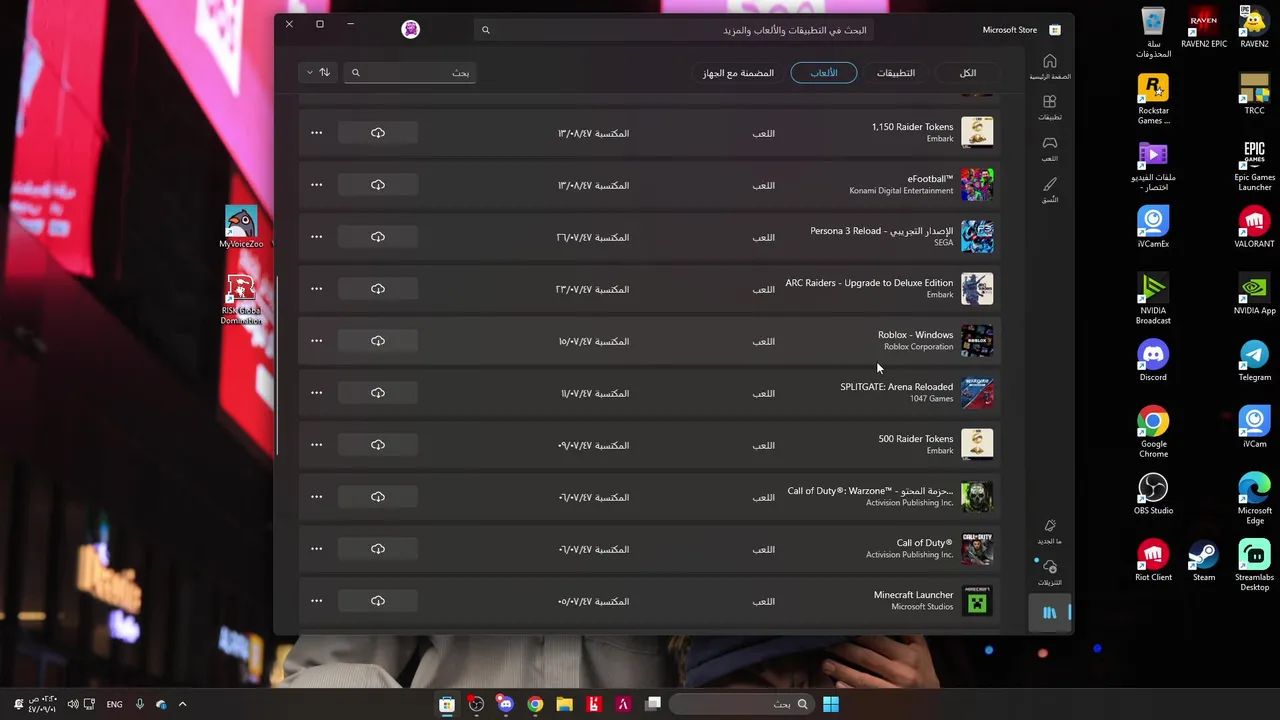Viewport: 1280px width, 720px height.
Task: Open ARC Raiders - Upgrade to Deluxe Edition
Action: click(869, 283)
